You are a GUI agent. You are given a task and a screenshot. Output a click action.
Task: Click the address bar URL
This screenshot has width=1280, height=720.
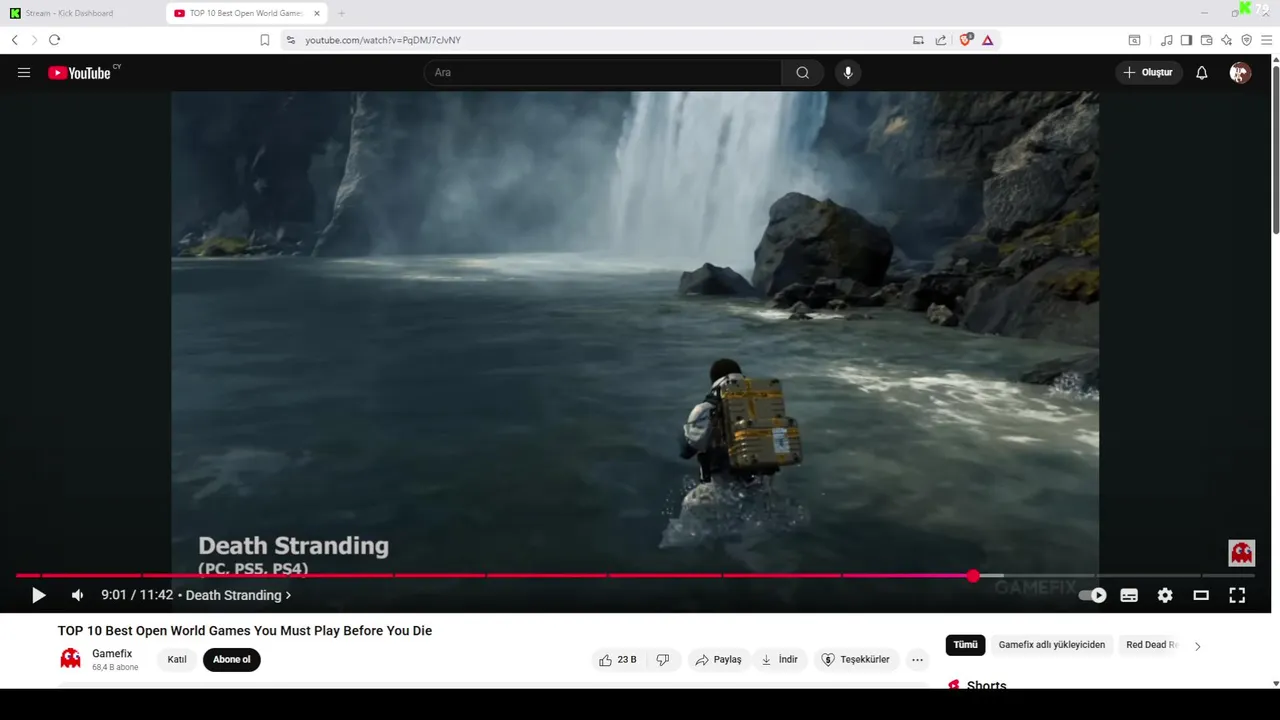coord(383,40)
